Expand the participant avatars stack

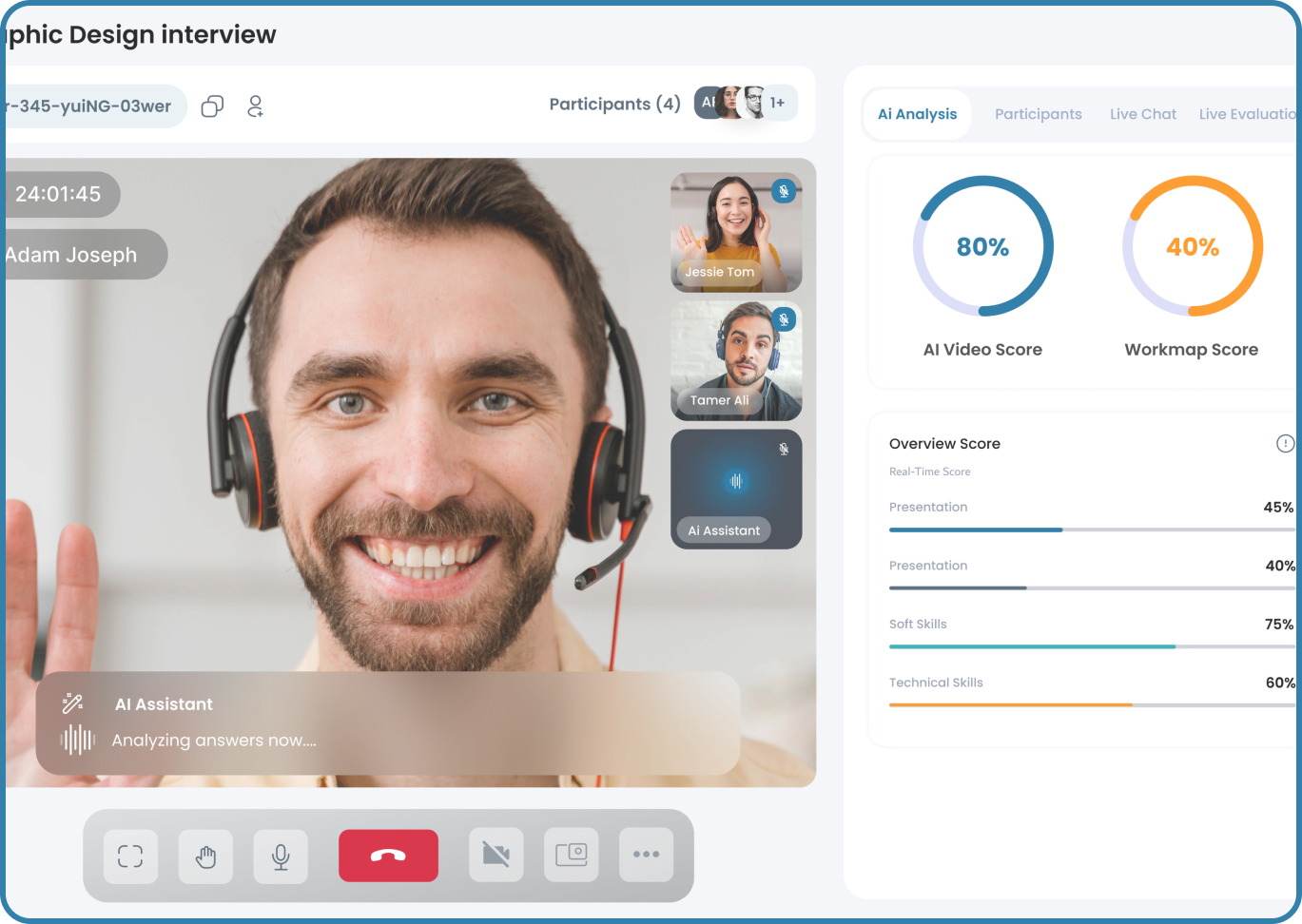point(730,103)
